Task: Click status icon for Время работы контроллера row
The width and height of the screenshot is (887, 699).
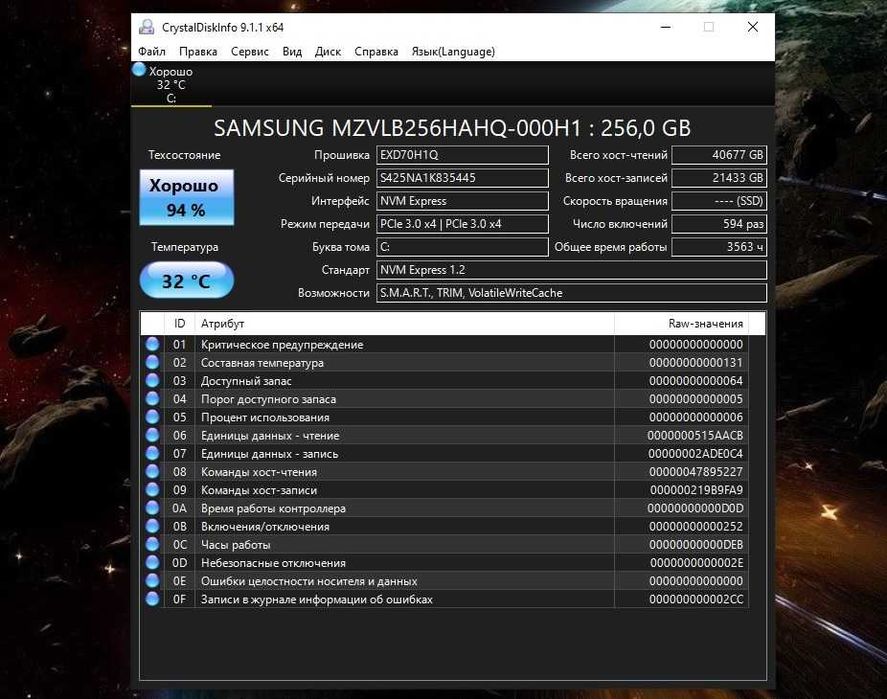Action: [x=152, y=508]
